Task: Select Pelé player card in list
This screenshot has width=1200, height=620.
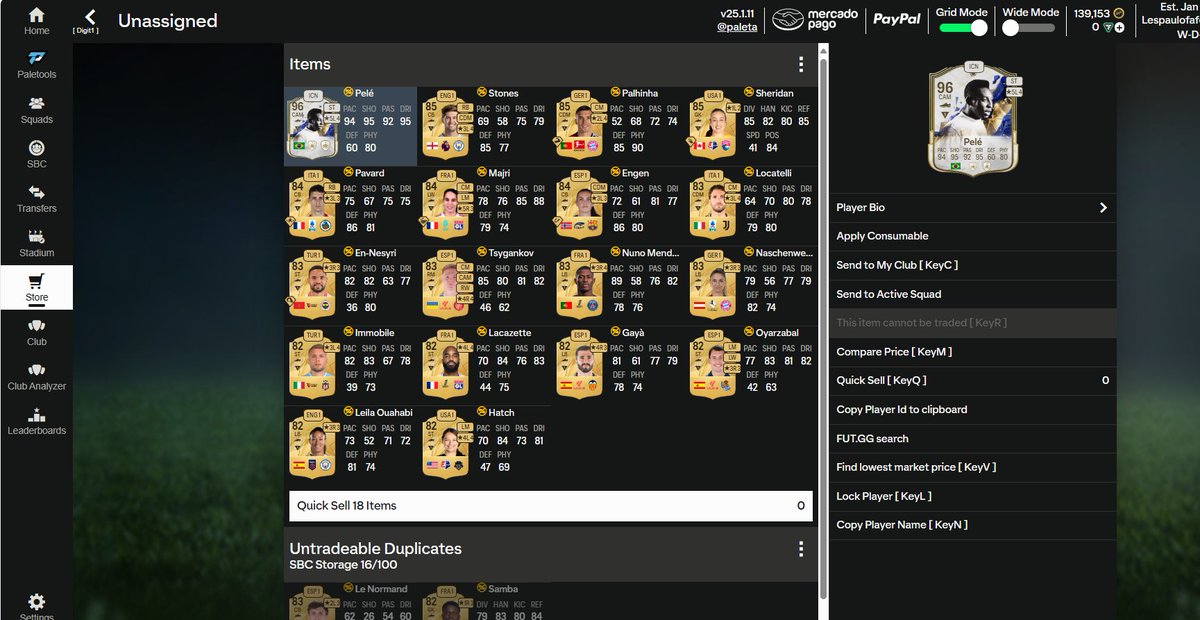Action: (x=350, y=126)
